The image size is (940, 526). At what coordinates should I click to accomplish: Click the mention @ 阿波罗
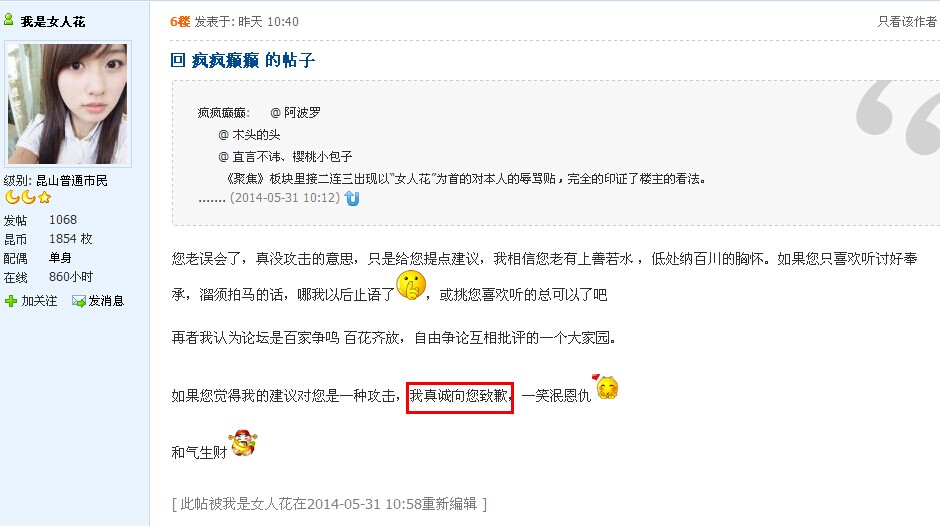pos(295,113)
